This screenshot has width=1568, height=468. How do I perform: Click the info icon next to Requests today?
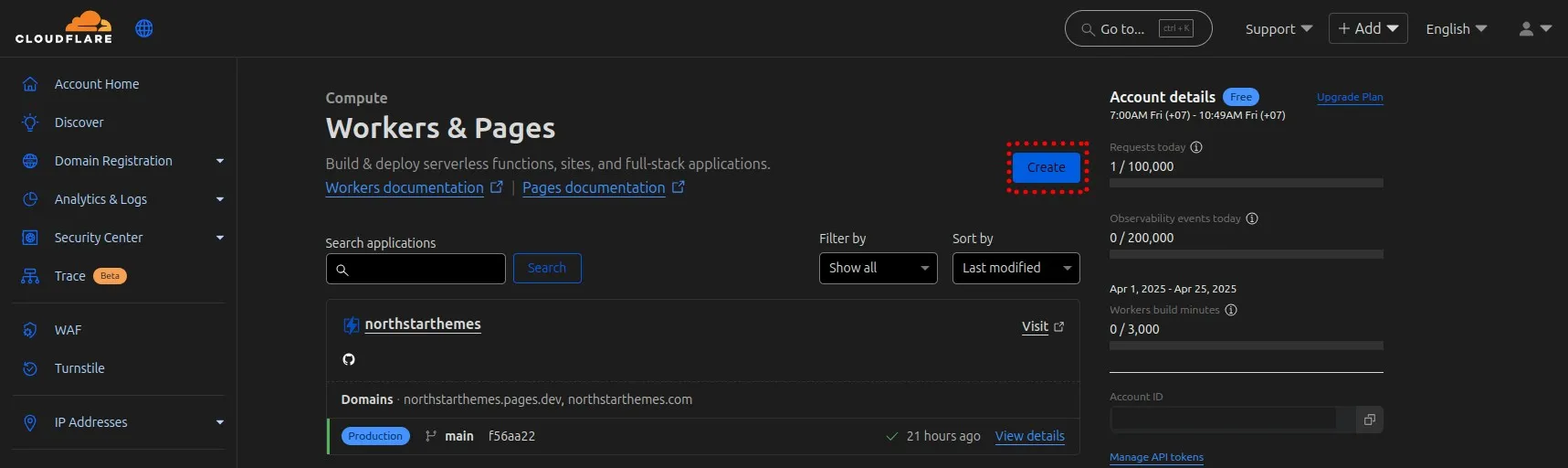(x=1196, y=147)
